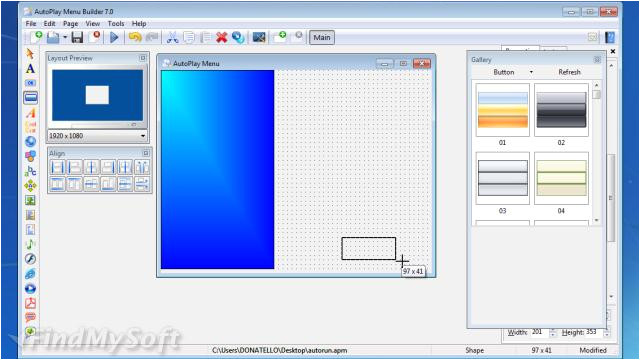
Task: Click the yellow Undo arrow
Action: [135, 38]
